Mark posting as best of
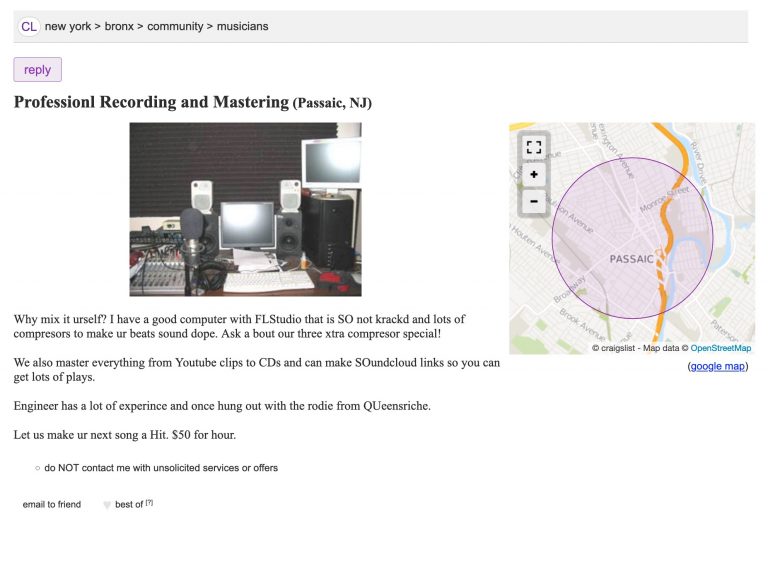Screen dimensions: 768x569 click(x=129, y=504)
